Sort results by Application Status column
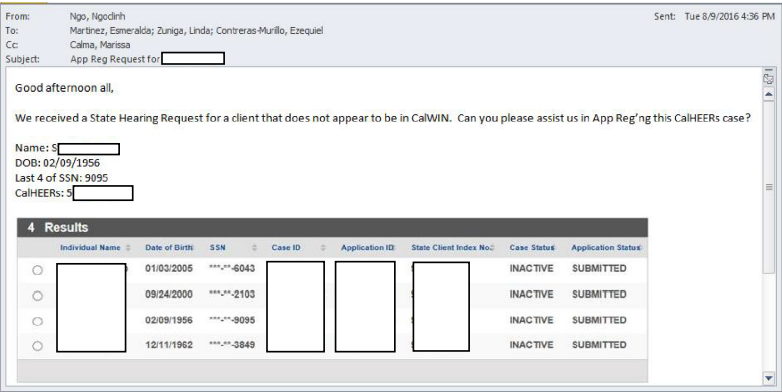The height and width of the screenshot is (392, 782). (606, 247)
